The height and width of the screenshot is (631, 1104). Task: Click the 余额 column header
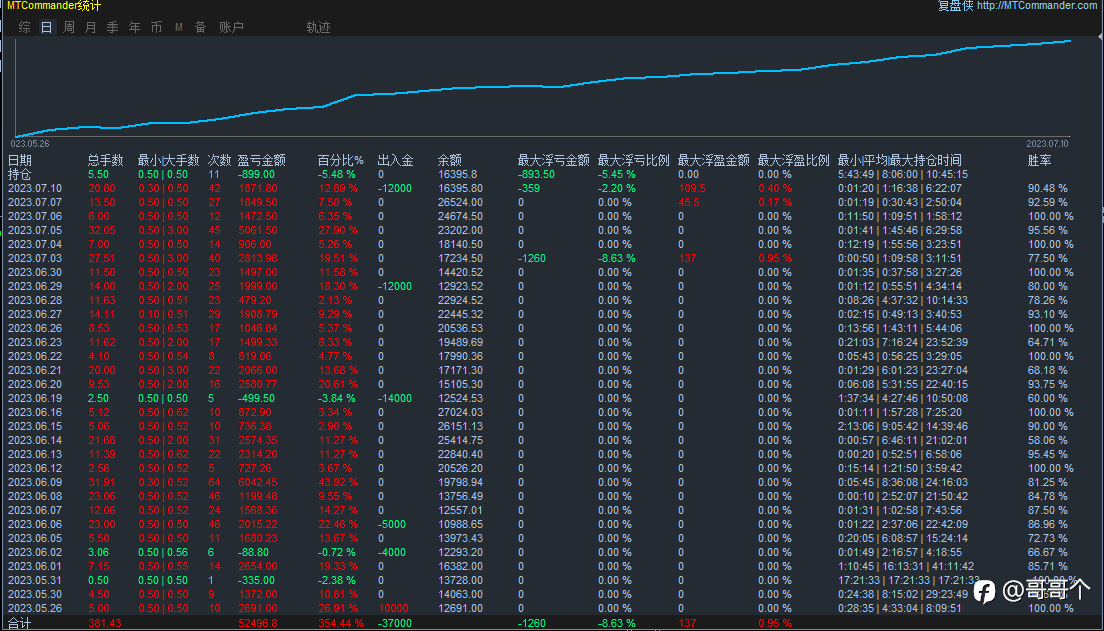(x=450, y=161)
